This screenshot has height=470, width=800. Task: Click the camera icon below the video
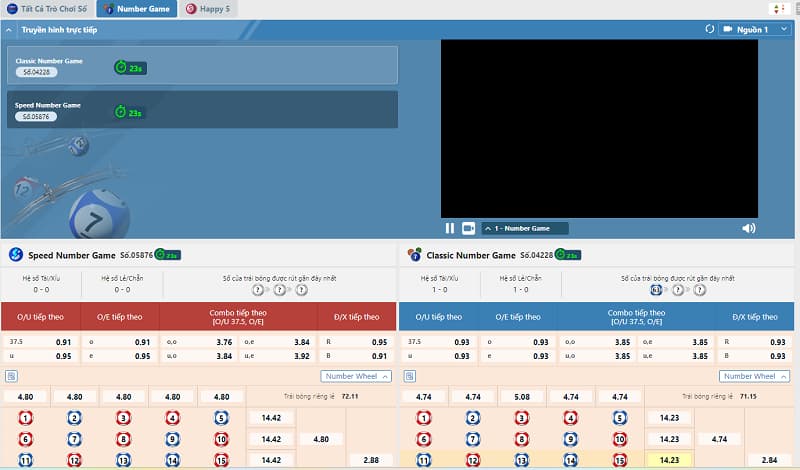(468, 228)
